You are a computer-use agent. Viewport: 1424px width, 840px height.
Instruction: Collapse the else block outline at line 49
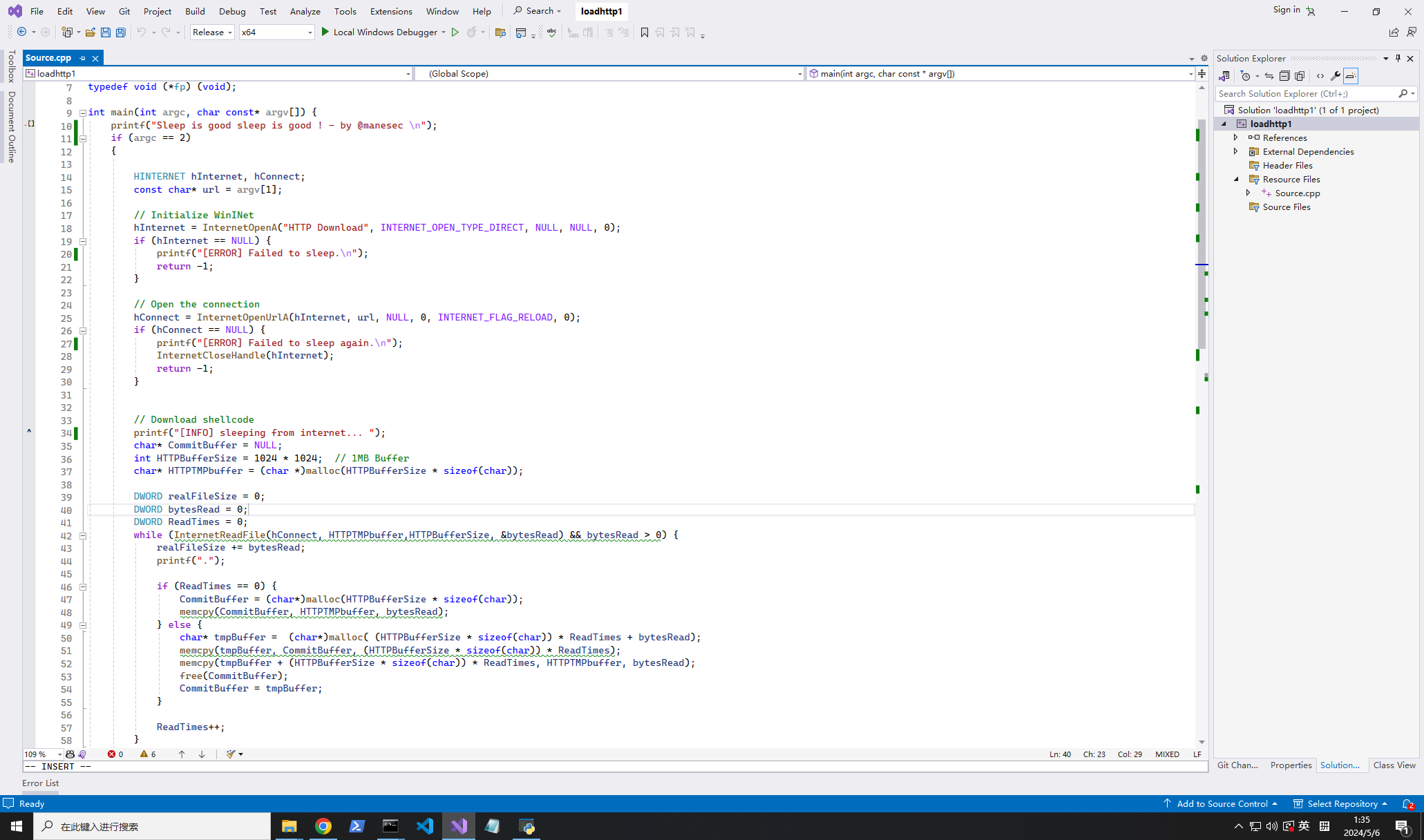coord(83,625)
